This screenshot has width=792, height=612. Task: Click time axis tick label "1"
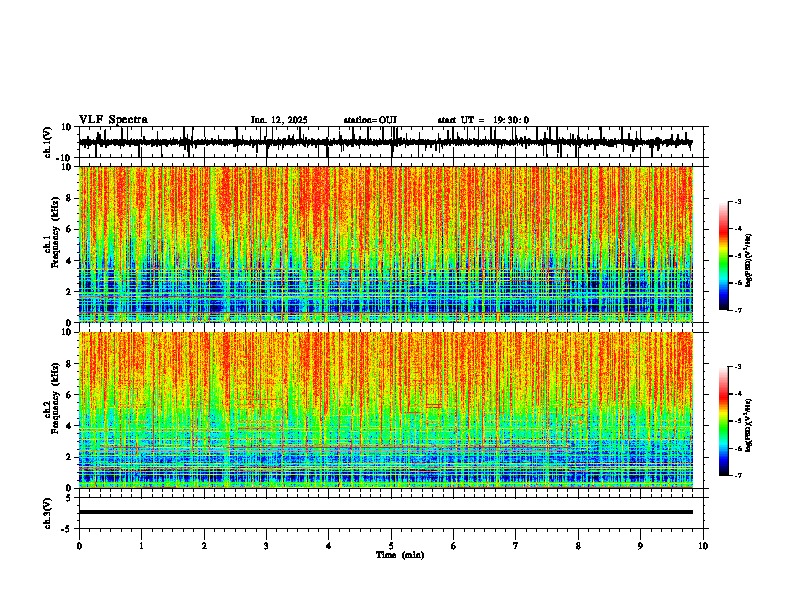(x=141, y=546)
